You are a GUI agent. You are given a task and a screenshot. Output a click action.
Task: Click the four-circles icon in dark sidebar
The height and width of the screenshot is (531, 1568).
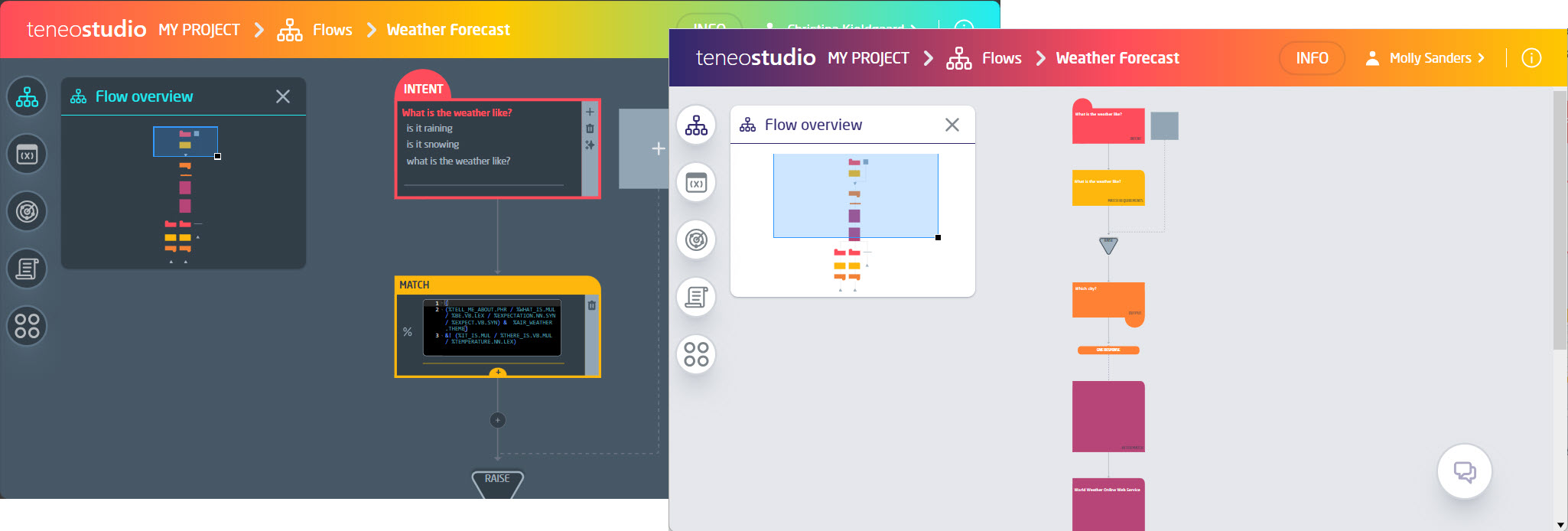[x=27, y=326]
